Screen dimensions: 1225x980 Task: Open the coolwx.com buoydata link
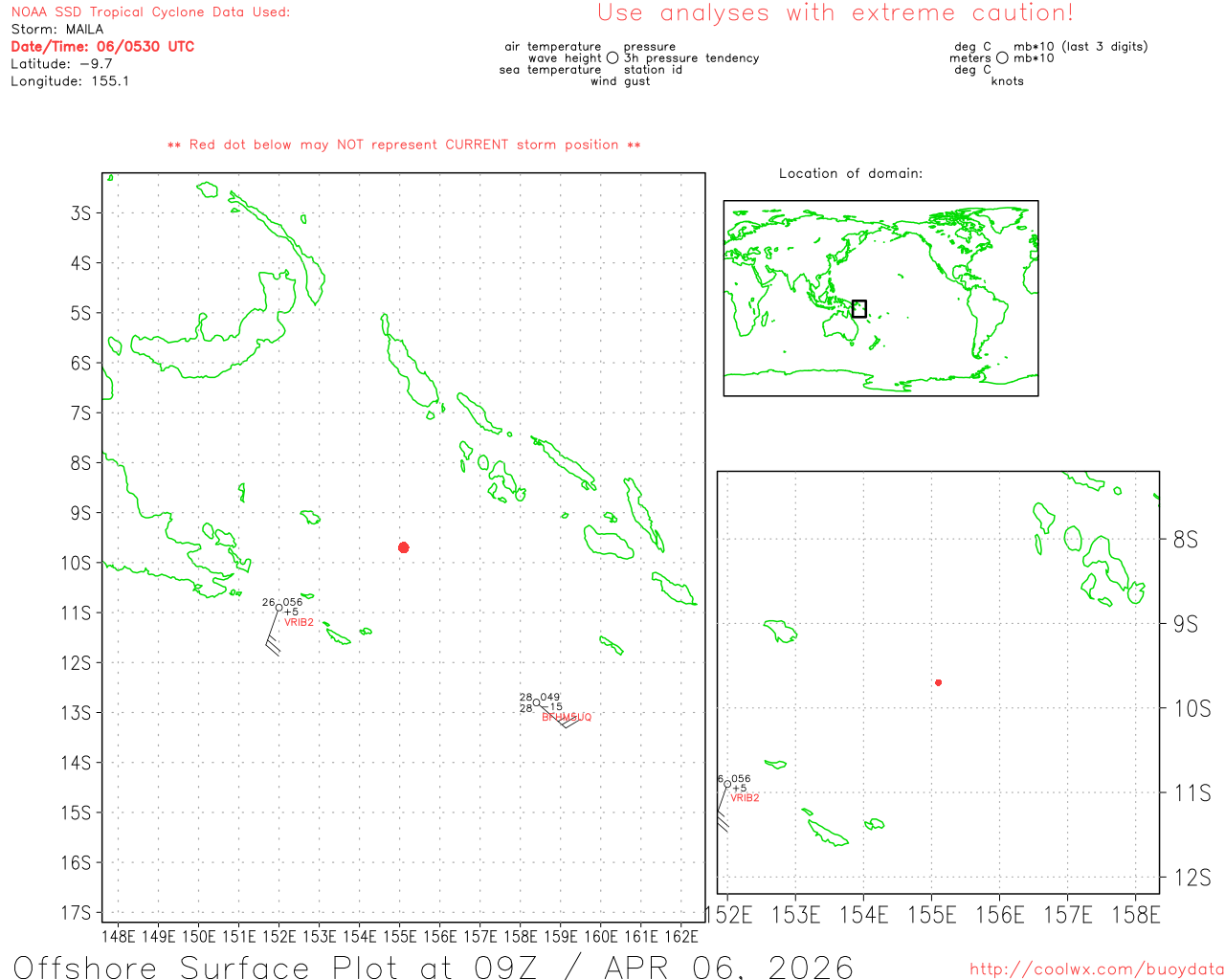point(1096,969)
